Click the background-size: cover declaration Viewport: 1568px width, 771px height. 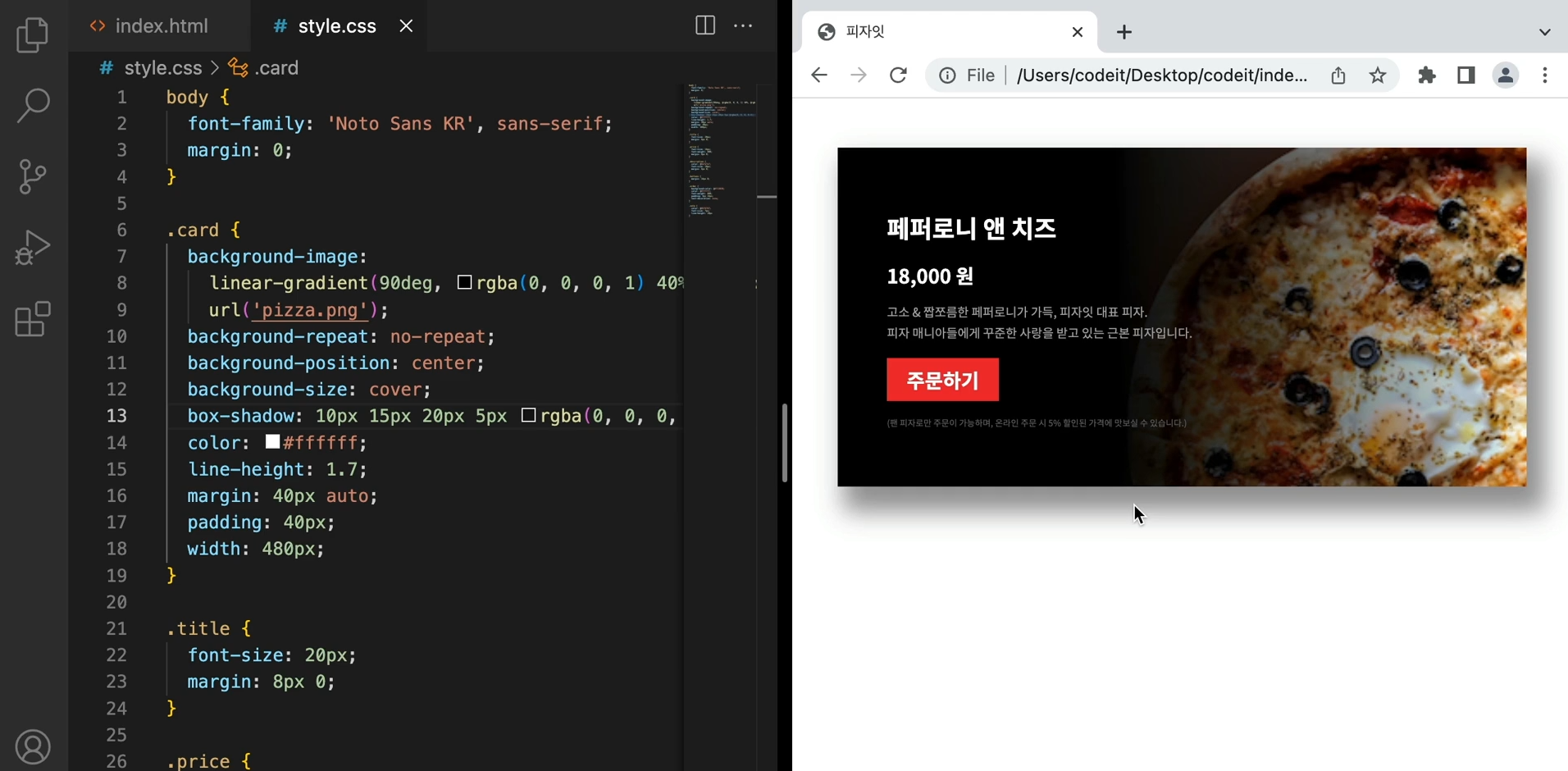(309, 389)
